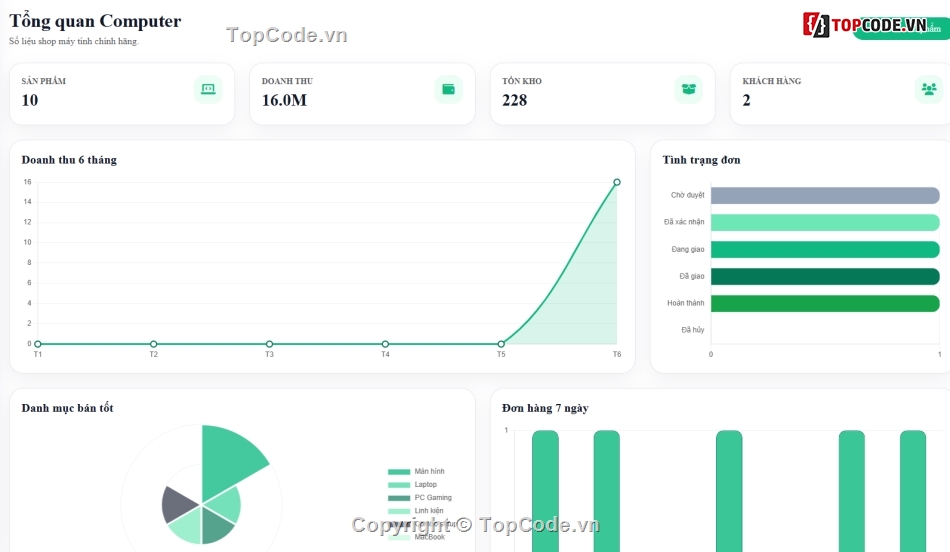Screen dimensions: 950x552
Task: Toggle PC Gaming legend entry
Action: coord(420,497)
